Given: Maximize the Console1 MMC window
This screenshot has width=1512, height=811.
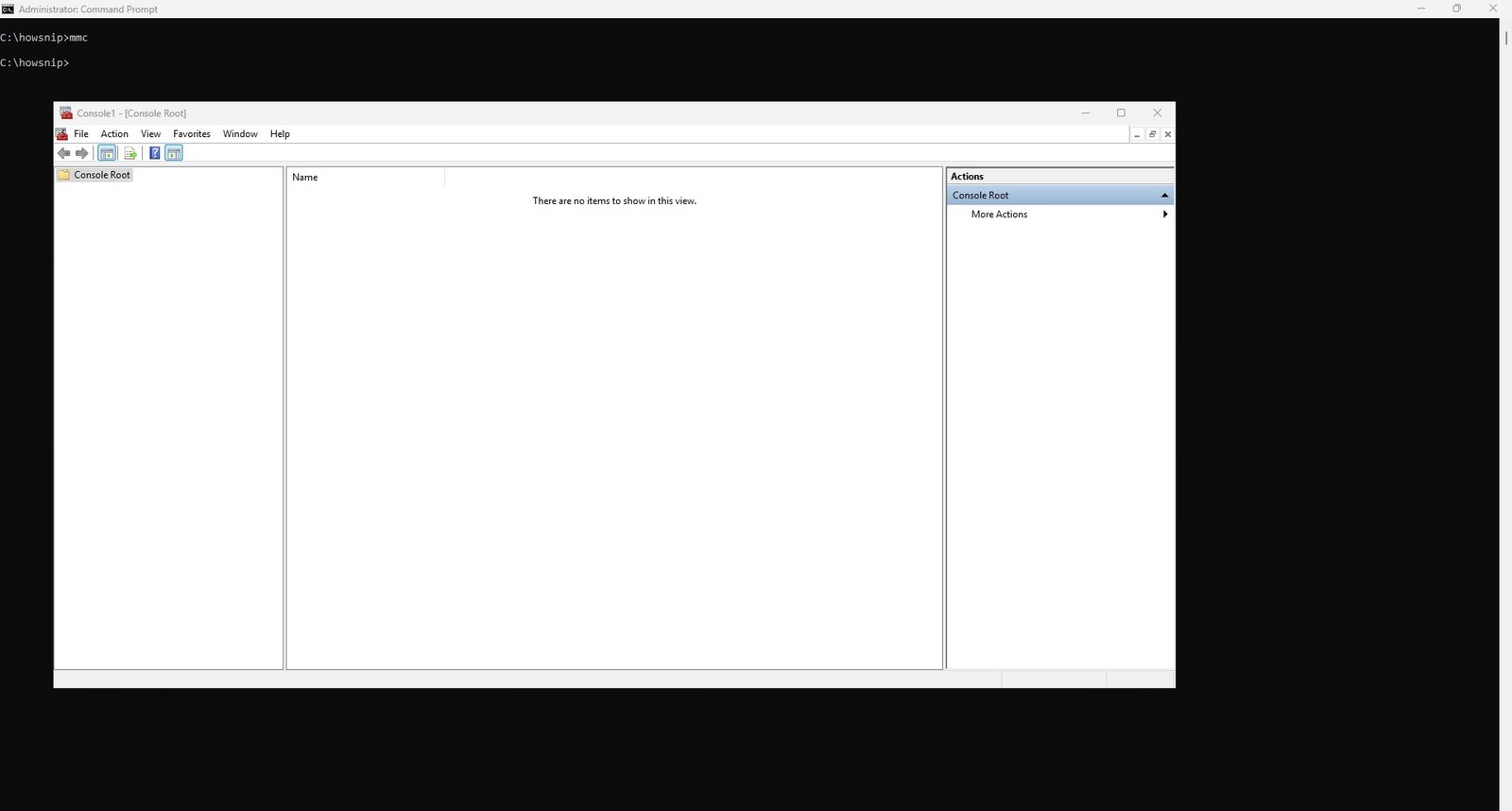Looking at the screenshot, I should (x=1122, y=112).
